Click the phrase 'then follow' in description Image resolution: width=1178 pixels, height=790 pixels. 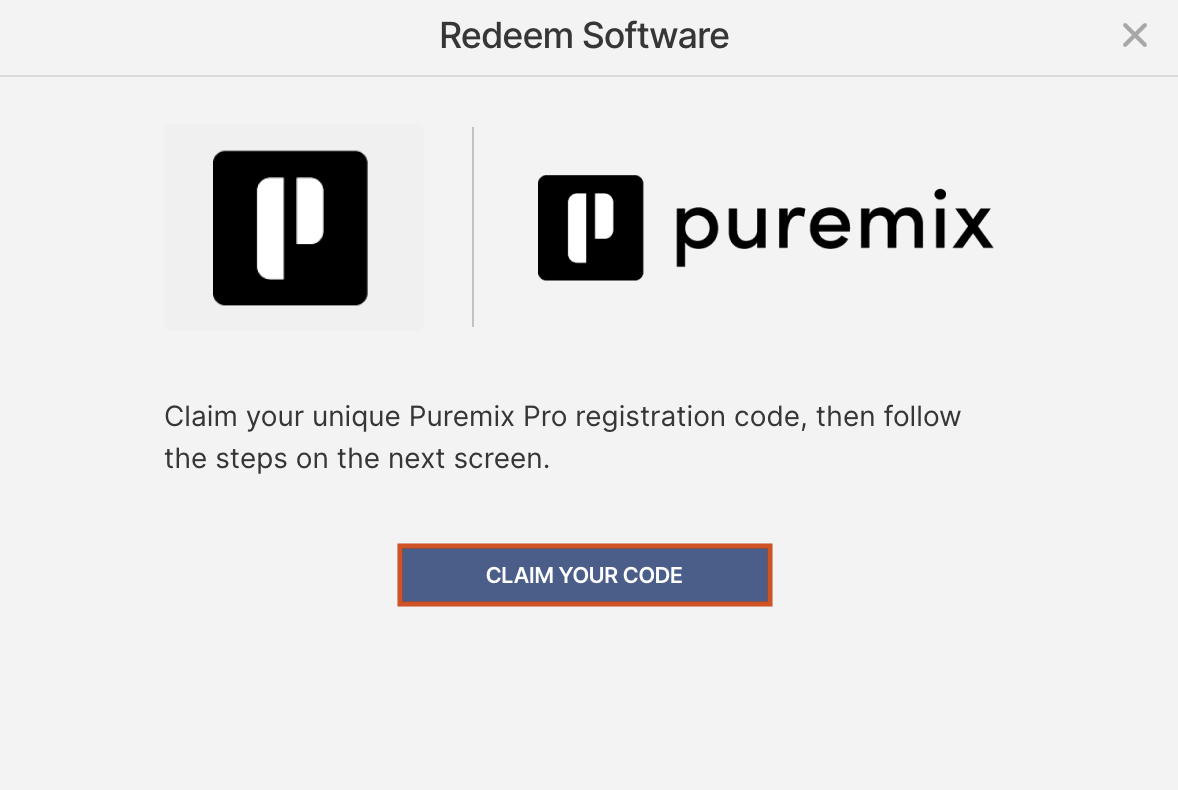point(888,416)
